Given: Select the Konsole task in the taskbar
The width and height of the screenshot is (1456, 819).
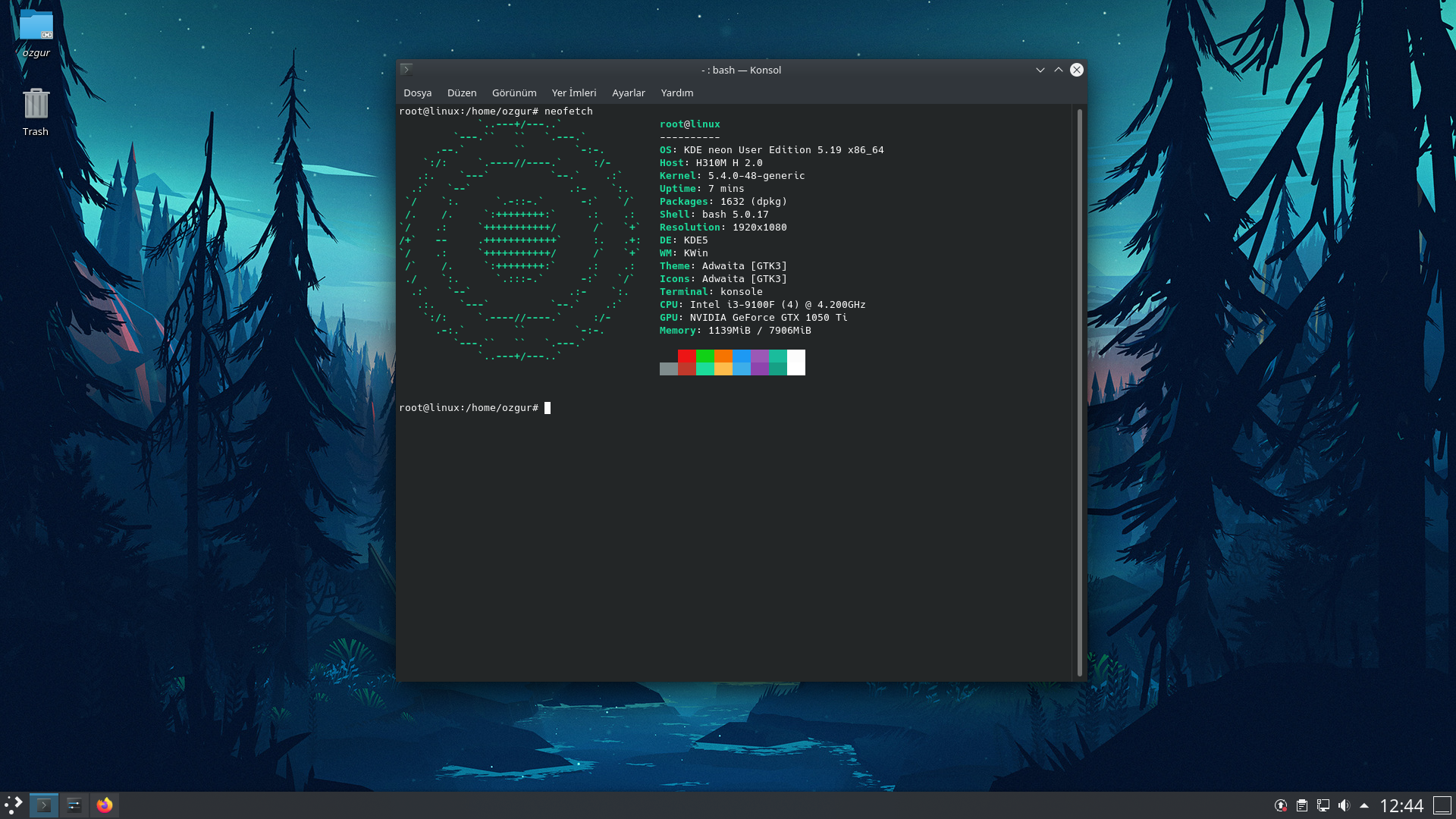Looking at the screenshot, I should (44, 805).
